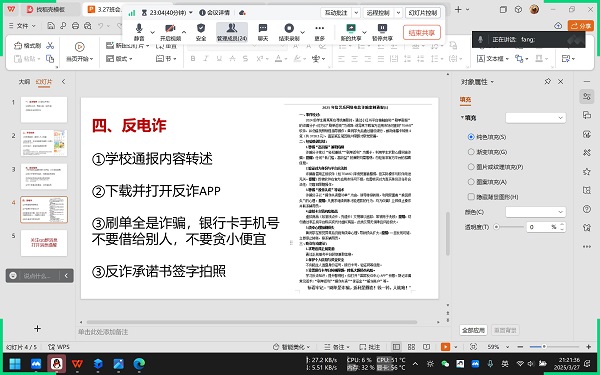Open the Text Box dropdown in ribbon
Screen dimensions: 600x375
pos(493,59)
